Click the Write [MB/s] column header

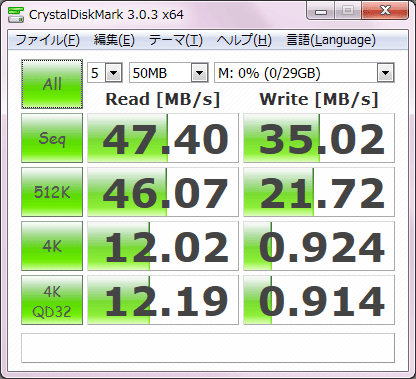coord(319,99)
